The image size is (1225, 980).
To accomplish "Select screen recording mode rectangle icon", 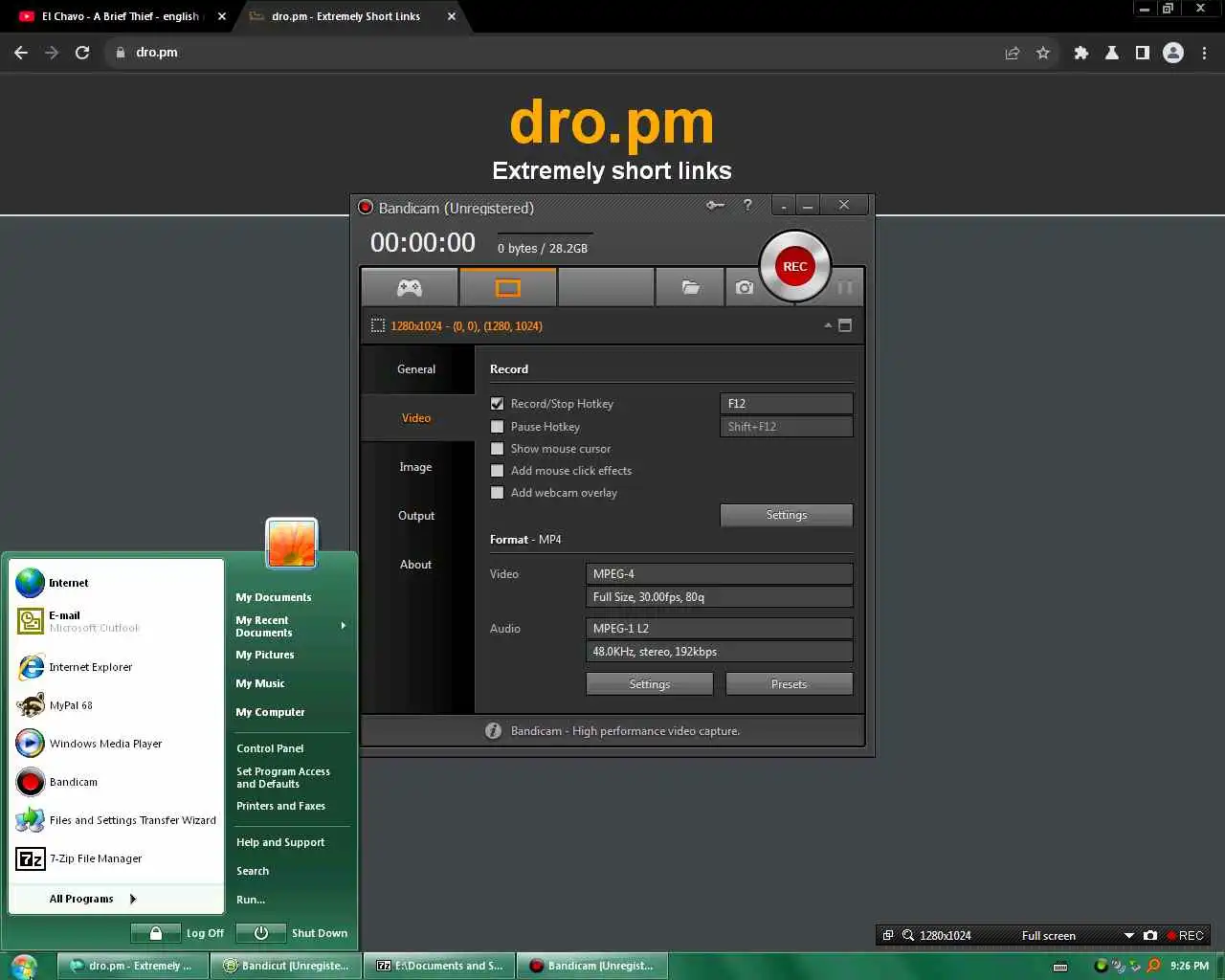I will 508,287.
